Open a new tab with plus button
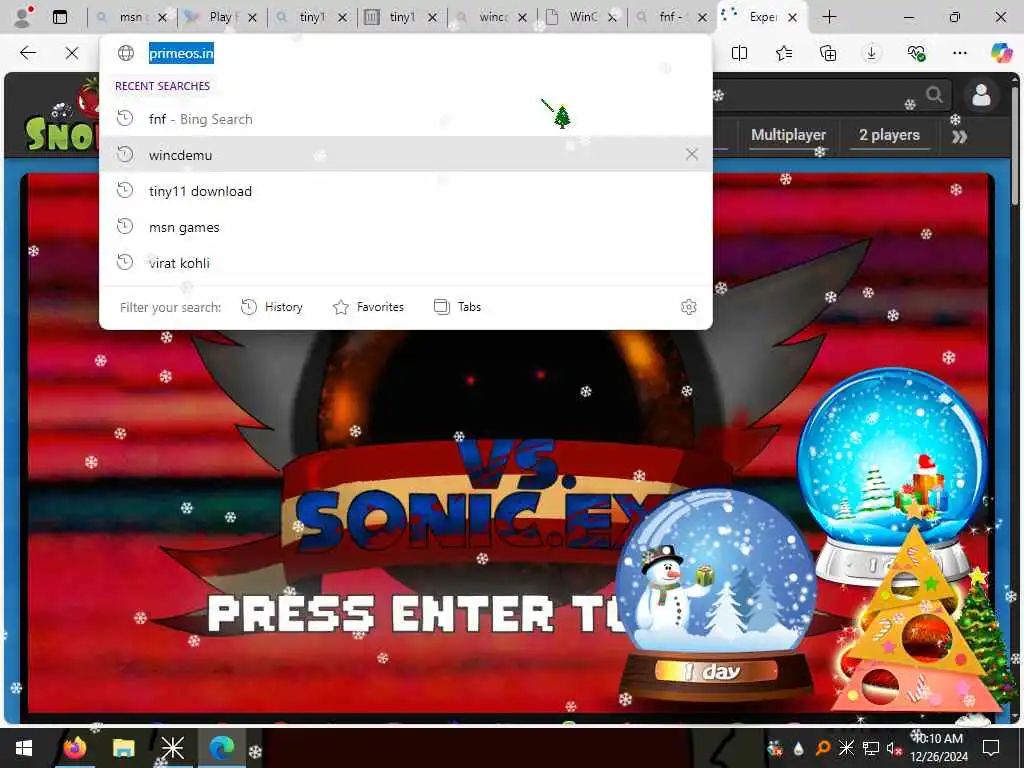1024x768 pixels. [x=829, y=17]
